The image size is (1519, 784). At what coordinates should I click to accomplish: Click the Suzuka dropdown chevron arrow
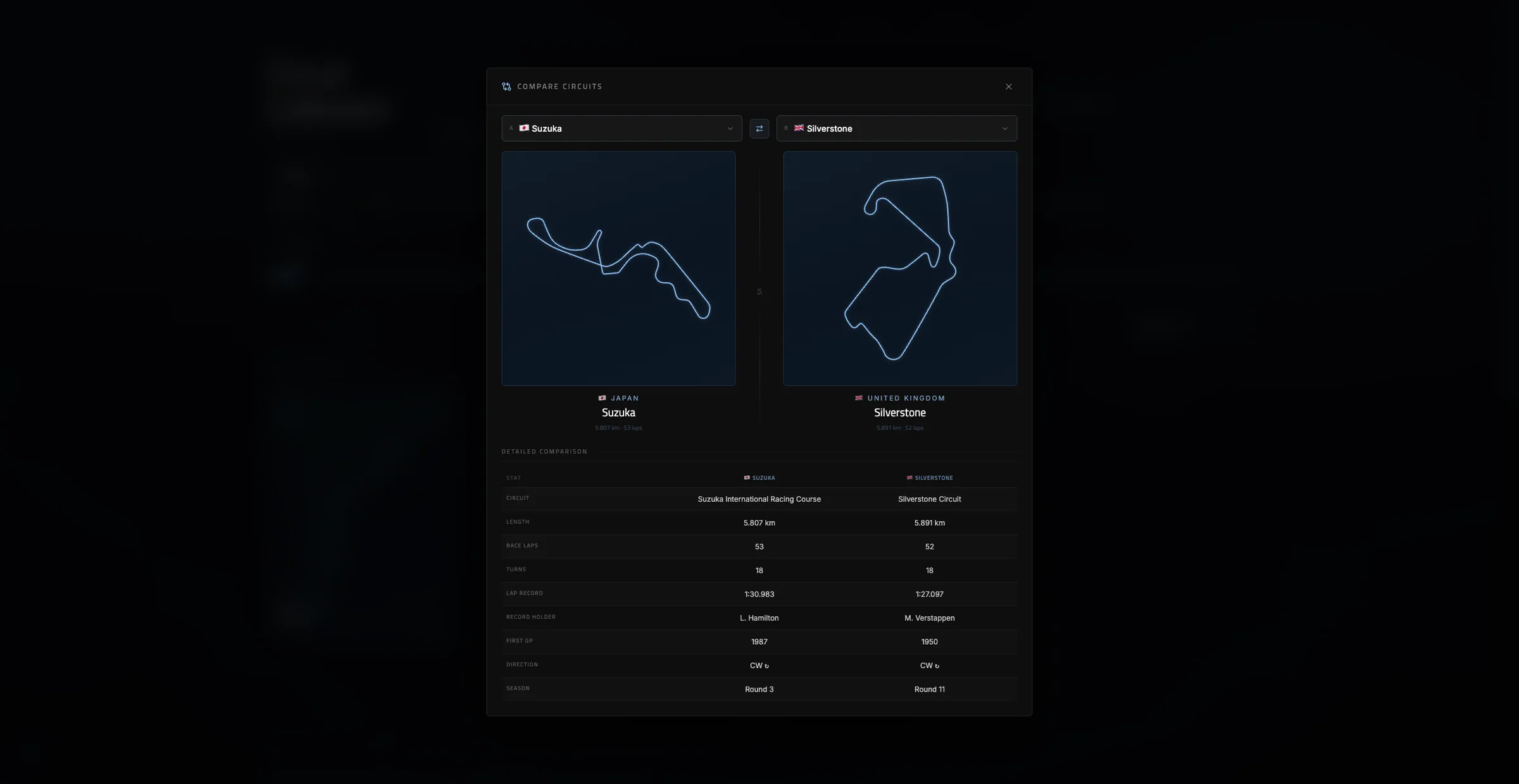click(x=730, y=128)
